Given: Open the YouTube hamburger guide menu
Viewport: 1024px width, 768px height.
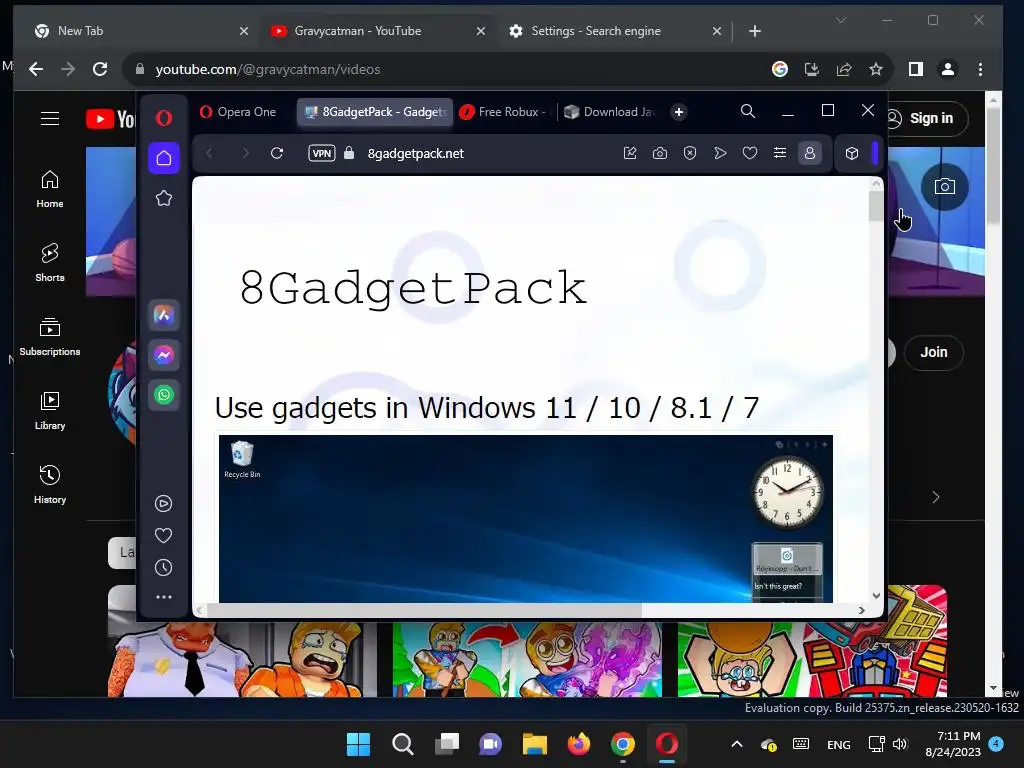Looking at the screenshot, I should pos(50,118).
